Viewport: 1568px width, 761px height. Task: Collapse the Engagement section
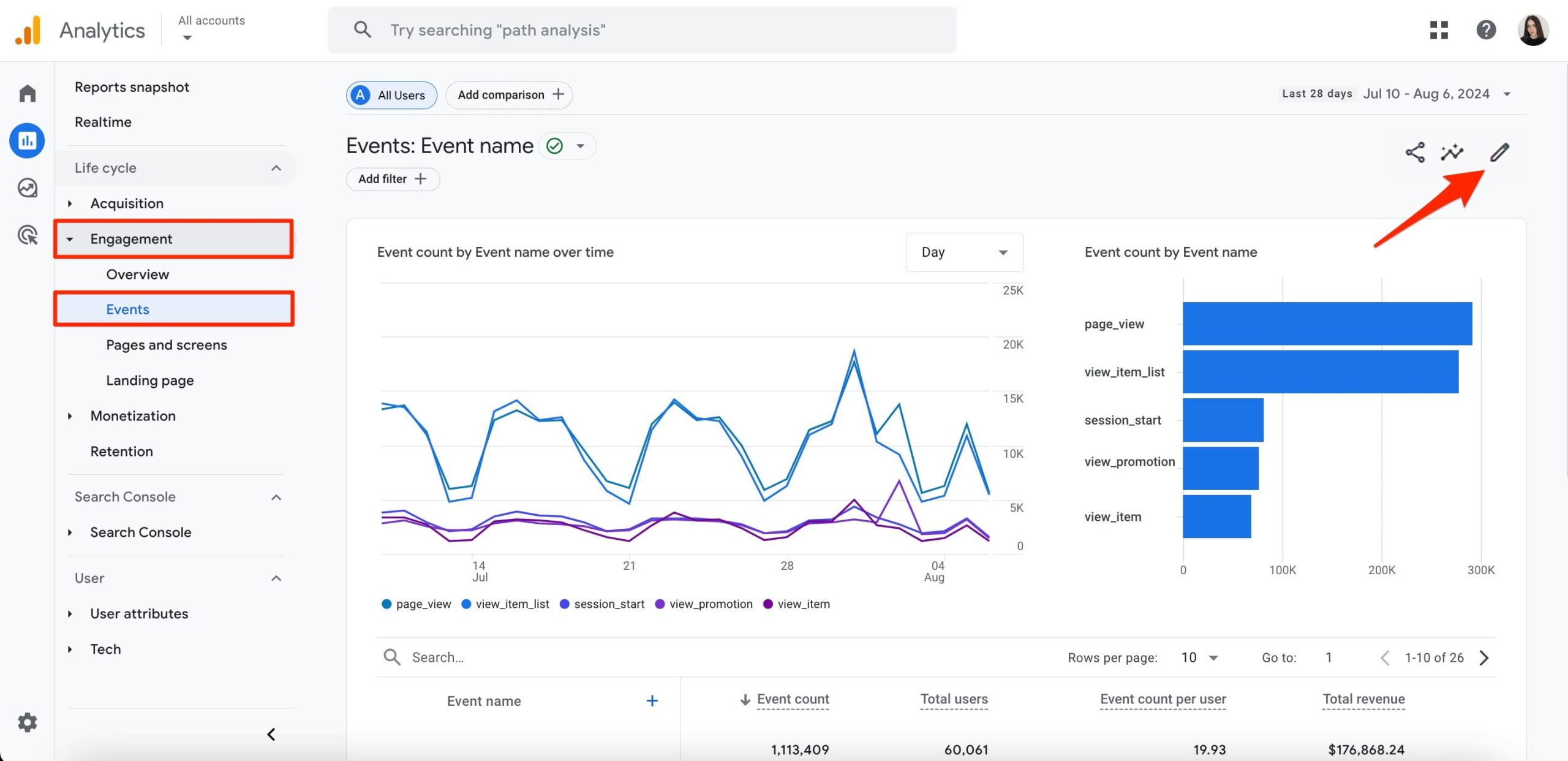pyautogui.click(x=69, y=238)
